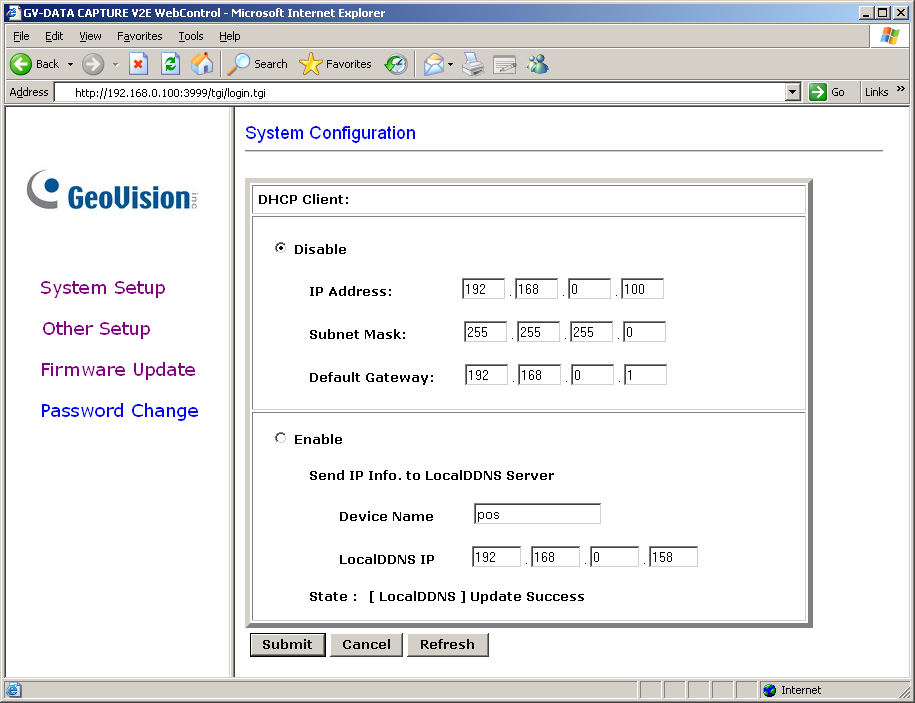Click the Cancel button
915x703 pixels.
(x=366, y=645)
